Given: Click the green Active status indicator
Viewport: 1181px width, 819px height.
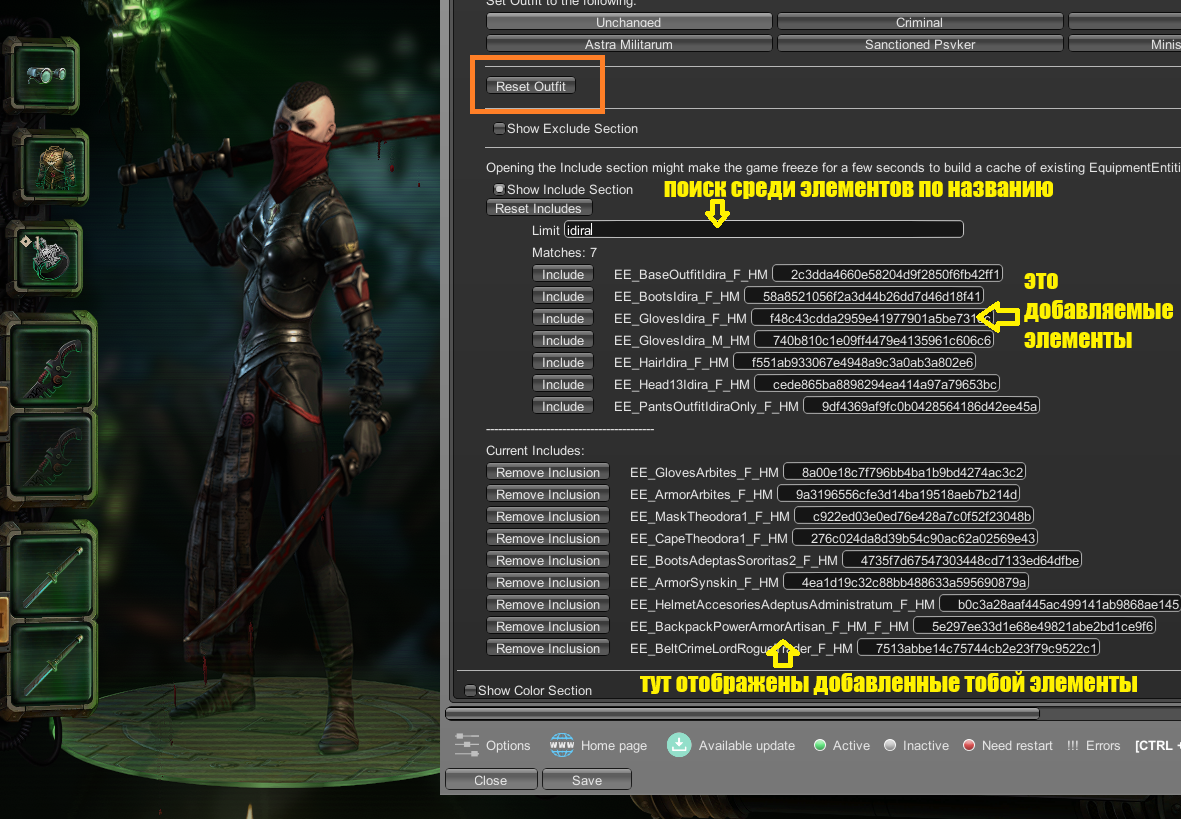Looking at the screenshot, I should tap(820, 745).
